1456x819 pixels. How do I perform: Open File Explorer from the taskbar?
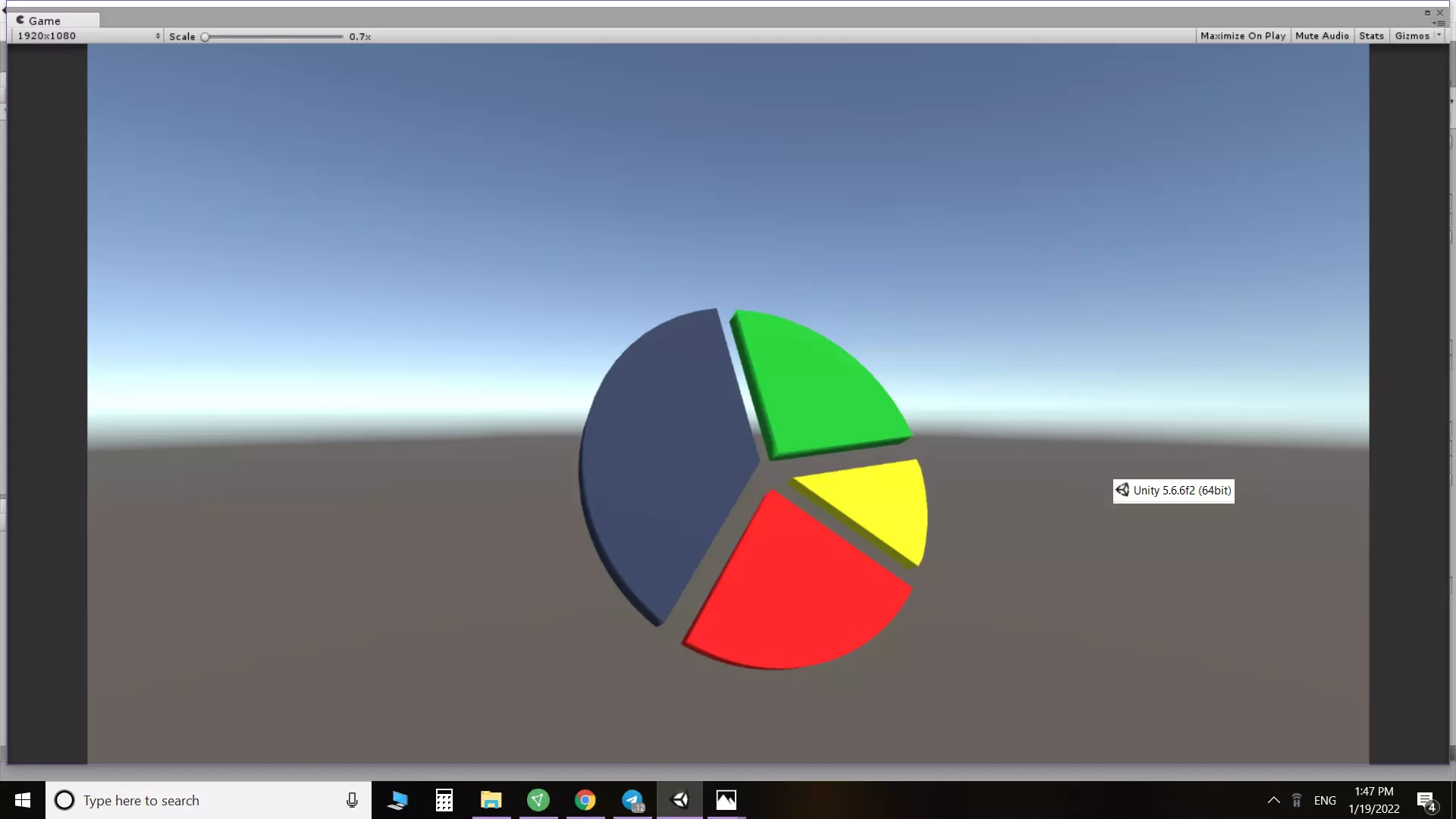click(491, 800)
